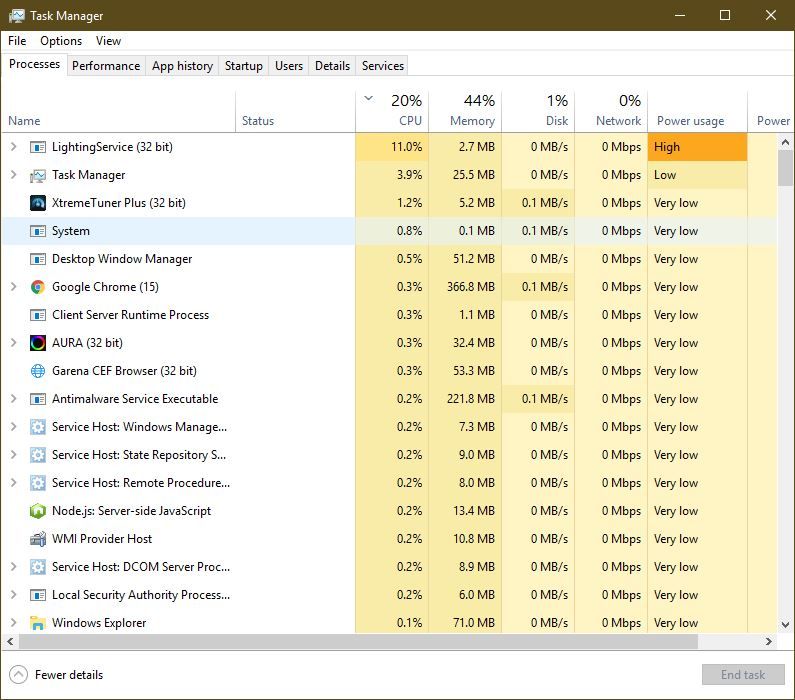795x700 pixels.
Task: Click the System process icon
Action: (38, 231)
